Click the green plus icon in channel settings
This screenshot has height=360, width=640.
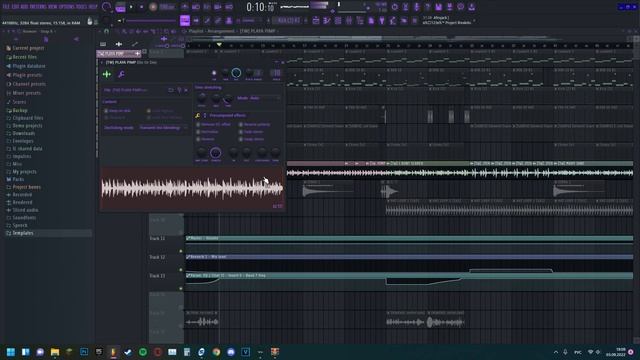(107, 74)
